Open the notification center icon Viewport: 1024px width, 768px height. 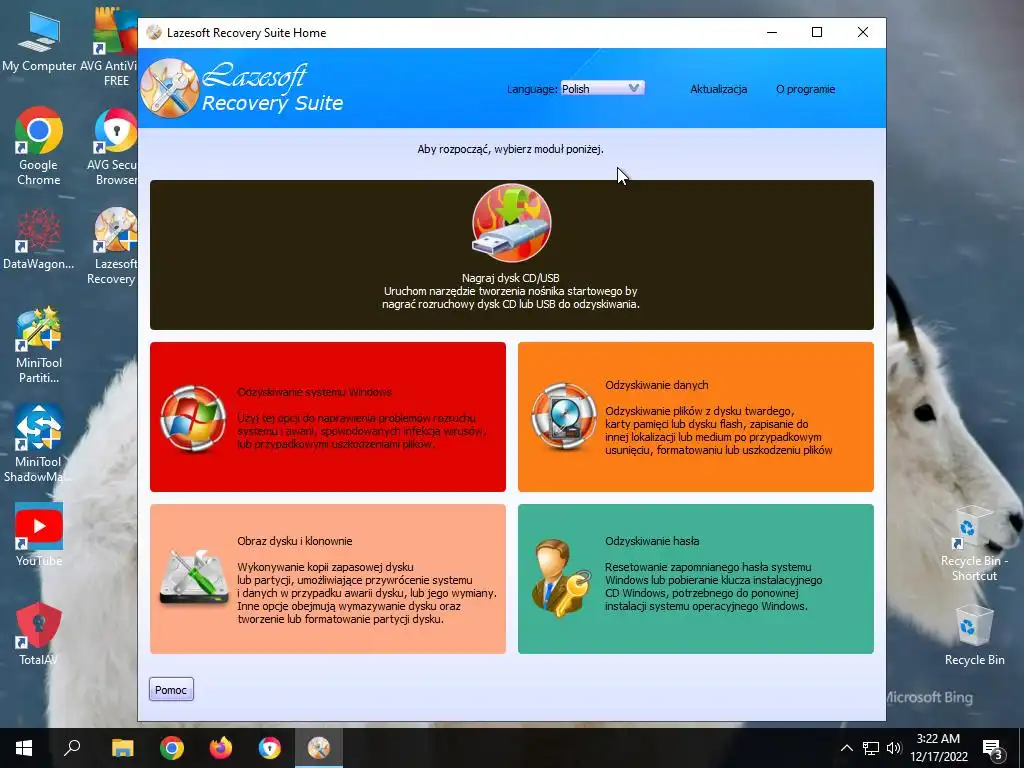[x=993, y=748]
